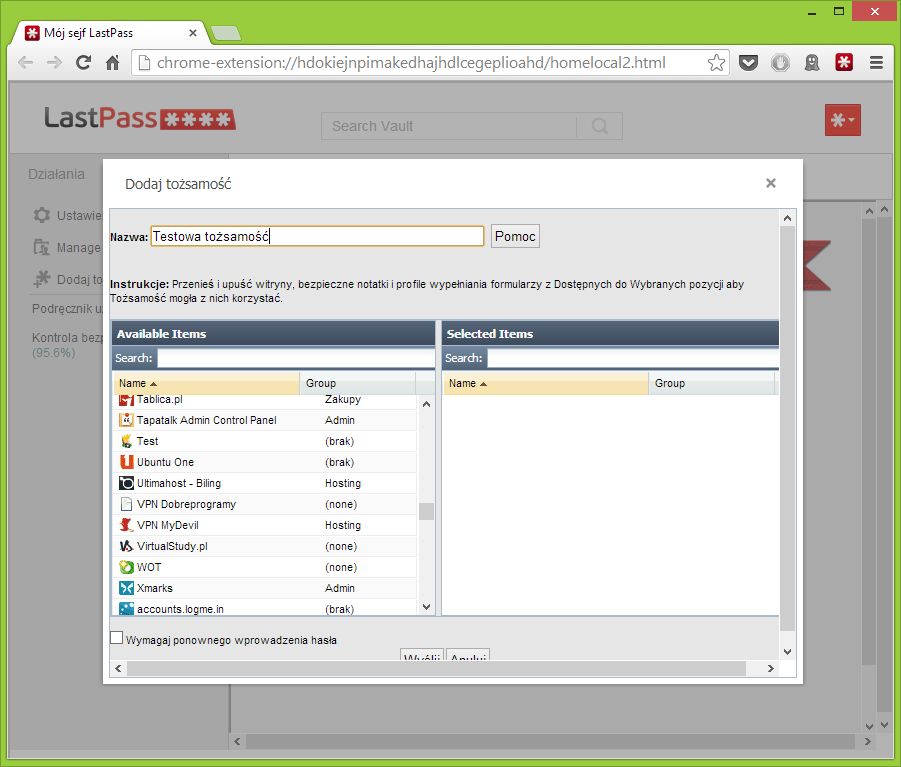
Task: Click the Test item icon
Action: [126, 441]
